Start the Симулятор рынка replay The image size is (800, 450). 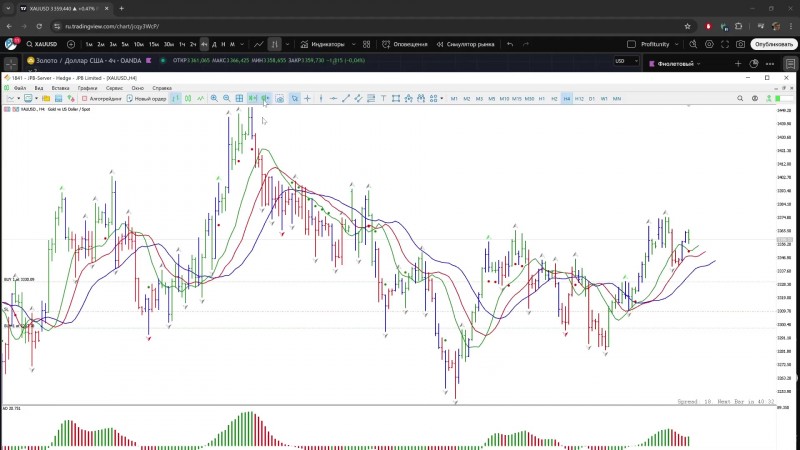tap(465, 44)
